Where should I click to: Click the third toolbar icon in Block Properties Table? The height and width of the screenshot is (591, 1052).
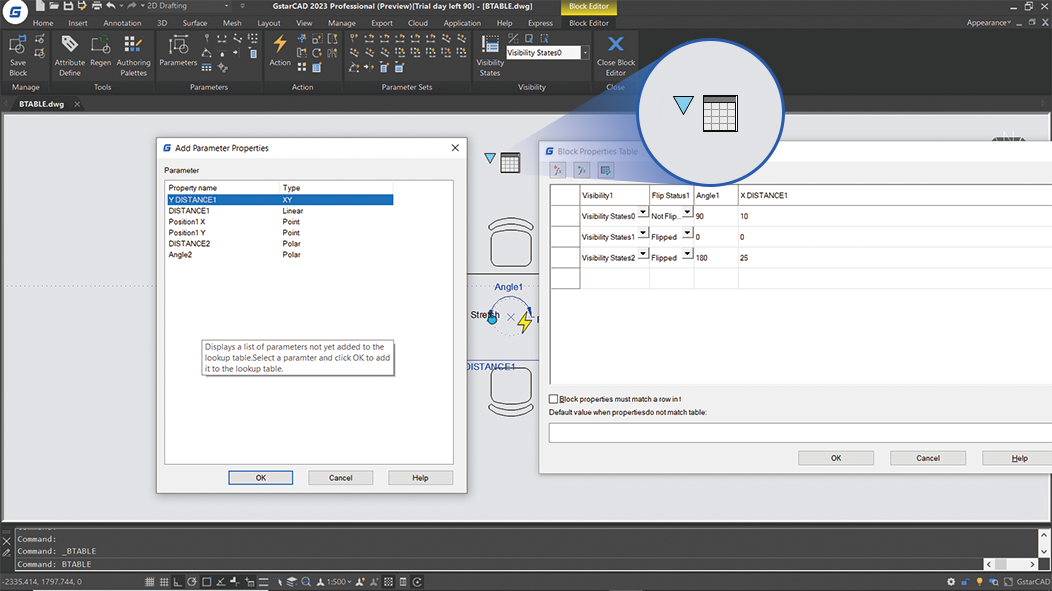605,170
